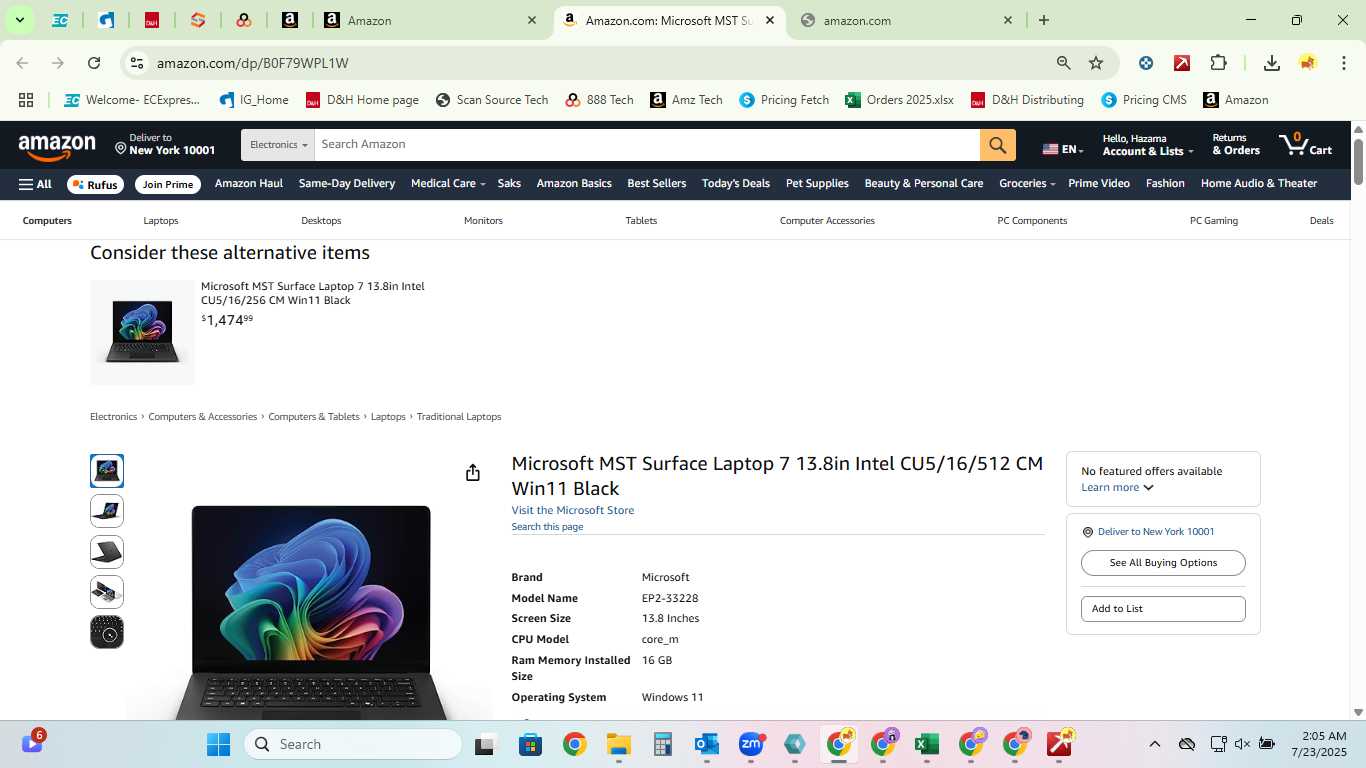
Task: Click the Join Prime button
Action: 167,185
